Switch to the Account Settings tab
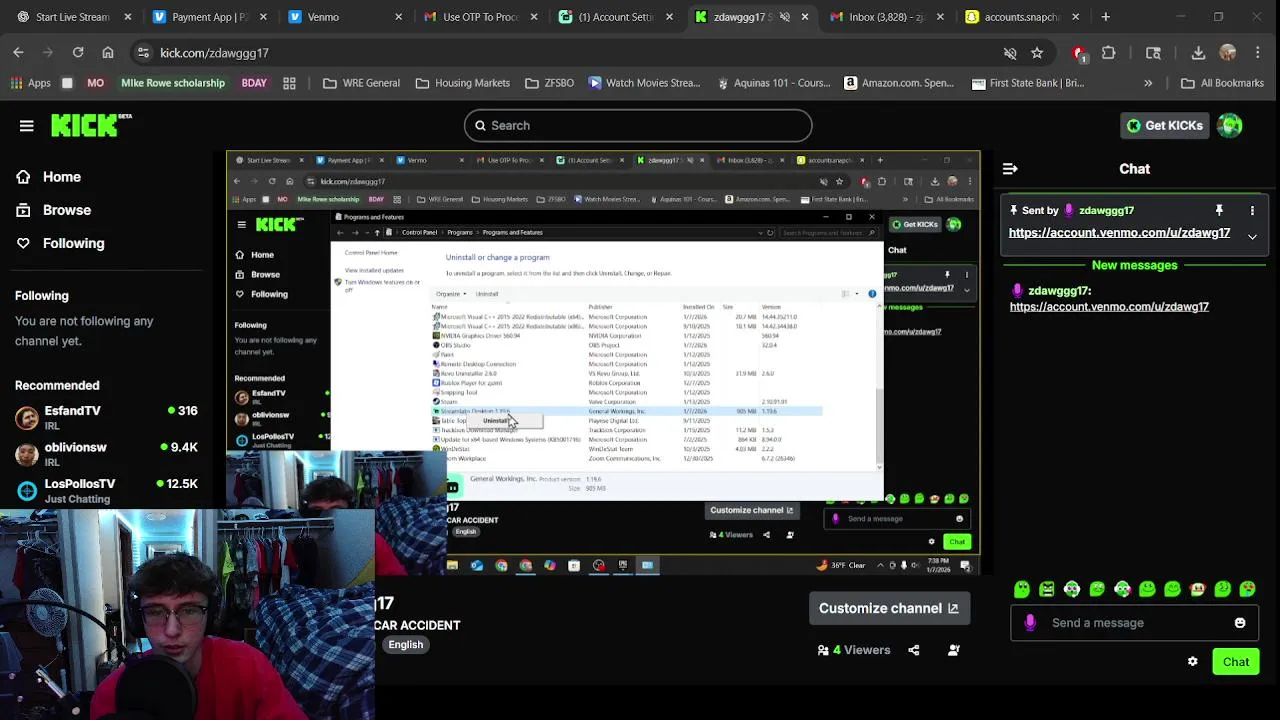 615,17
